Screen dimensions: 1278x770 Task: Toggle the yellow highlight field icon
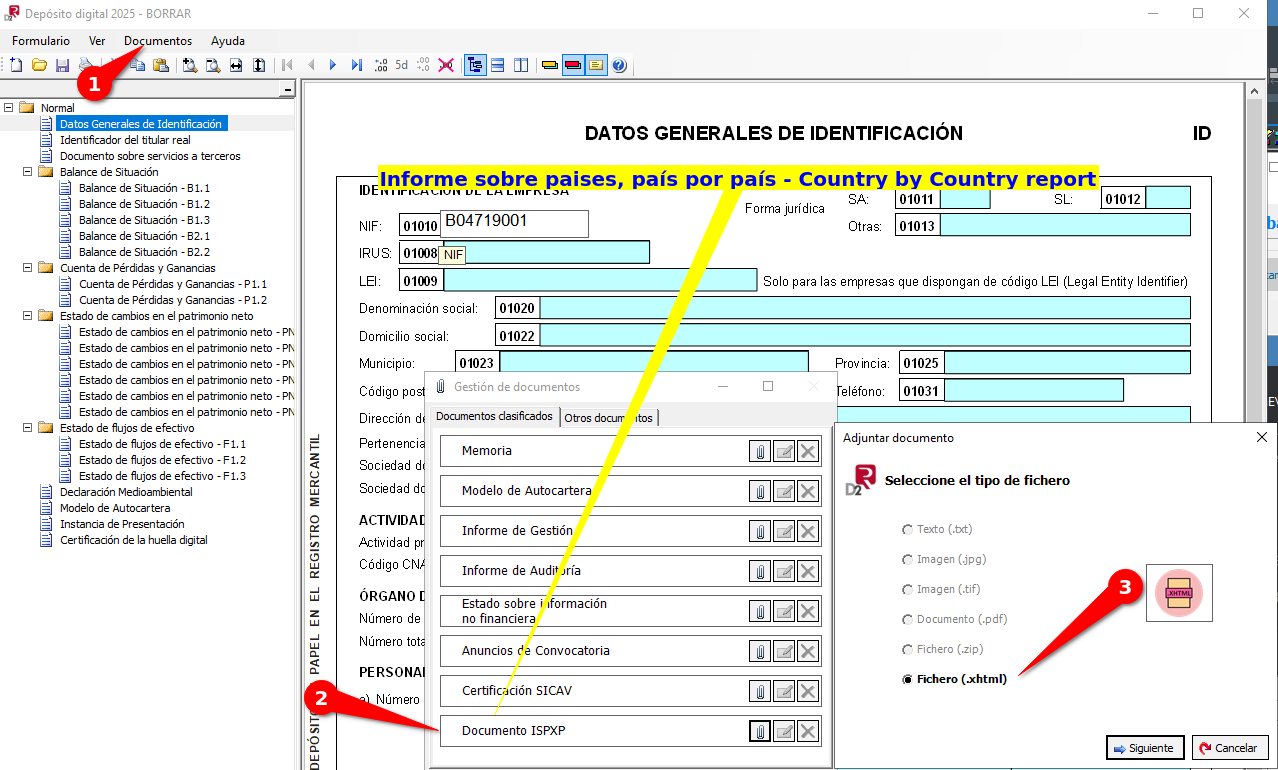pos(550,65)
